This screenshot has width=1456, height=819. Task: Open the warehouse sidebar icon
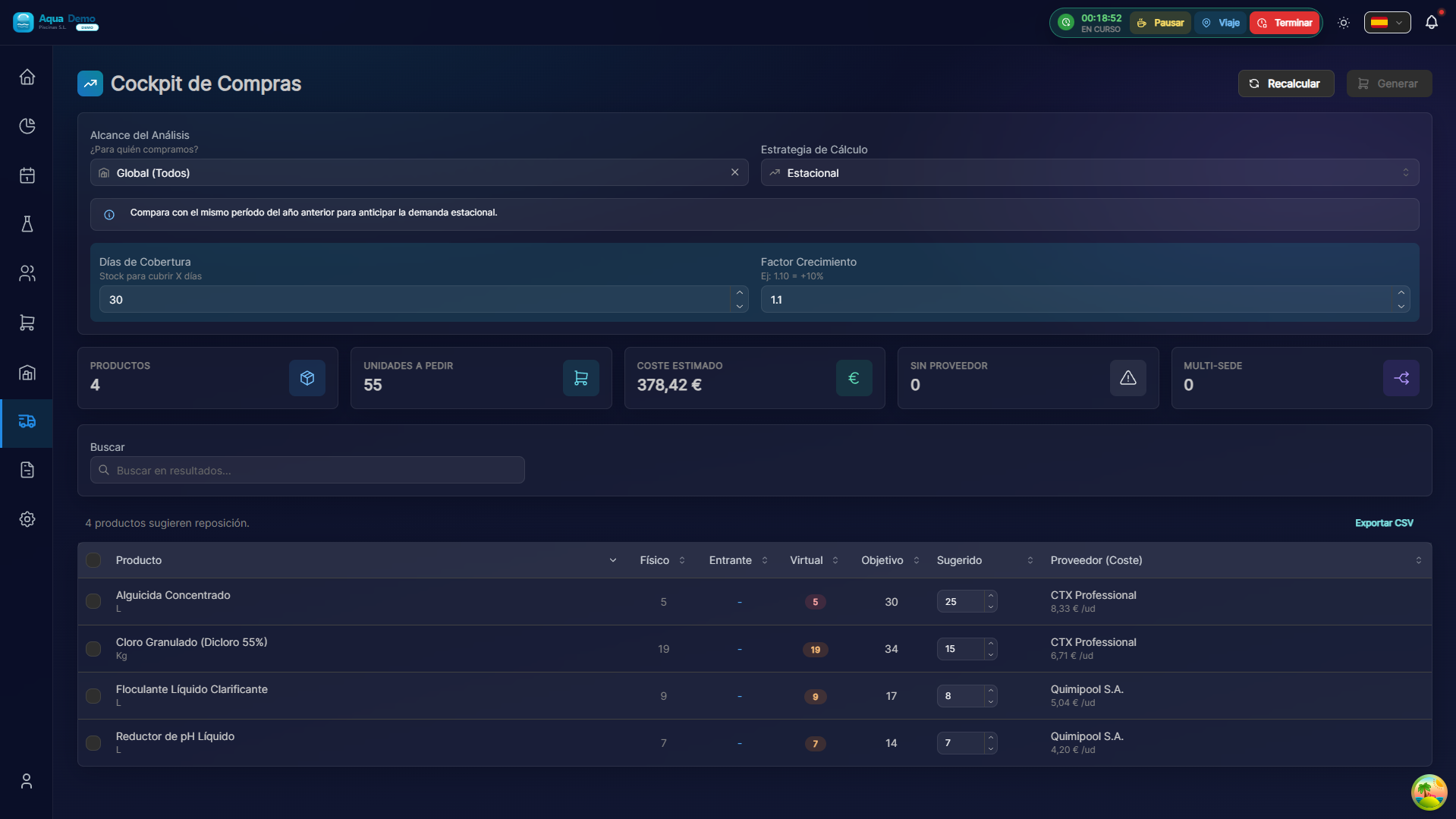pyautogui.click(x=27, y=372)
